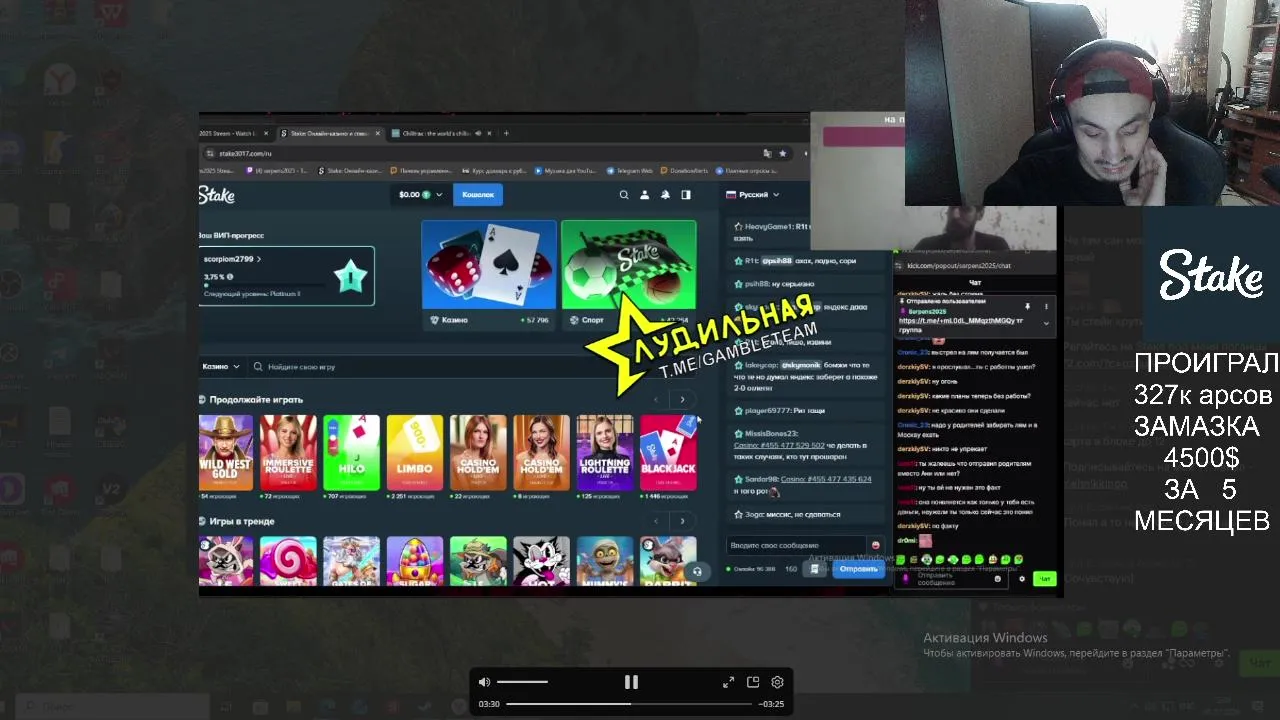The width and height of the screenshot is (1280, 720).
Task: Expand the Казино filter dropdown
Action: (x=221, y=366)
